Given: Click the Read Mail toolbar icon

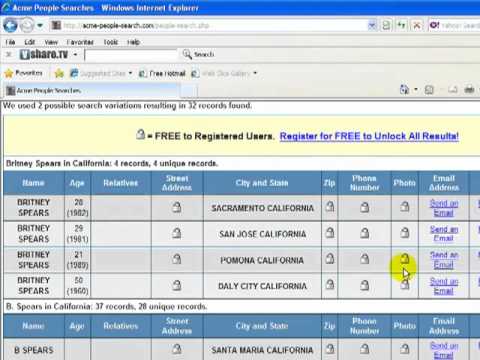Looking at the screenshot, I should [x=452, y=89].
